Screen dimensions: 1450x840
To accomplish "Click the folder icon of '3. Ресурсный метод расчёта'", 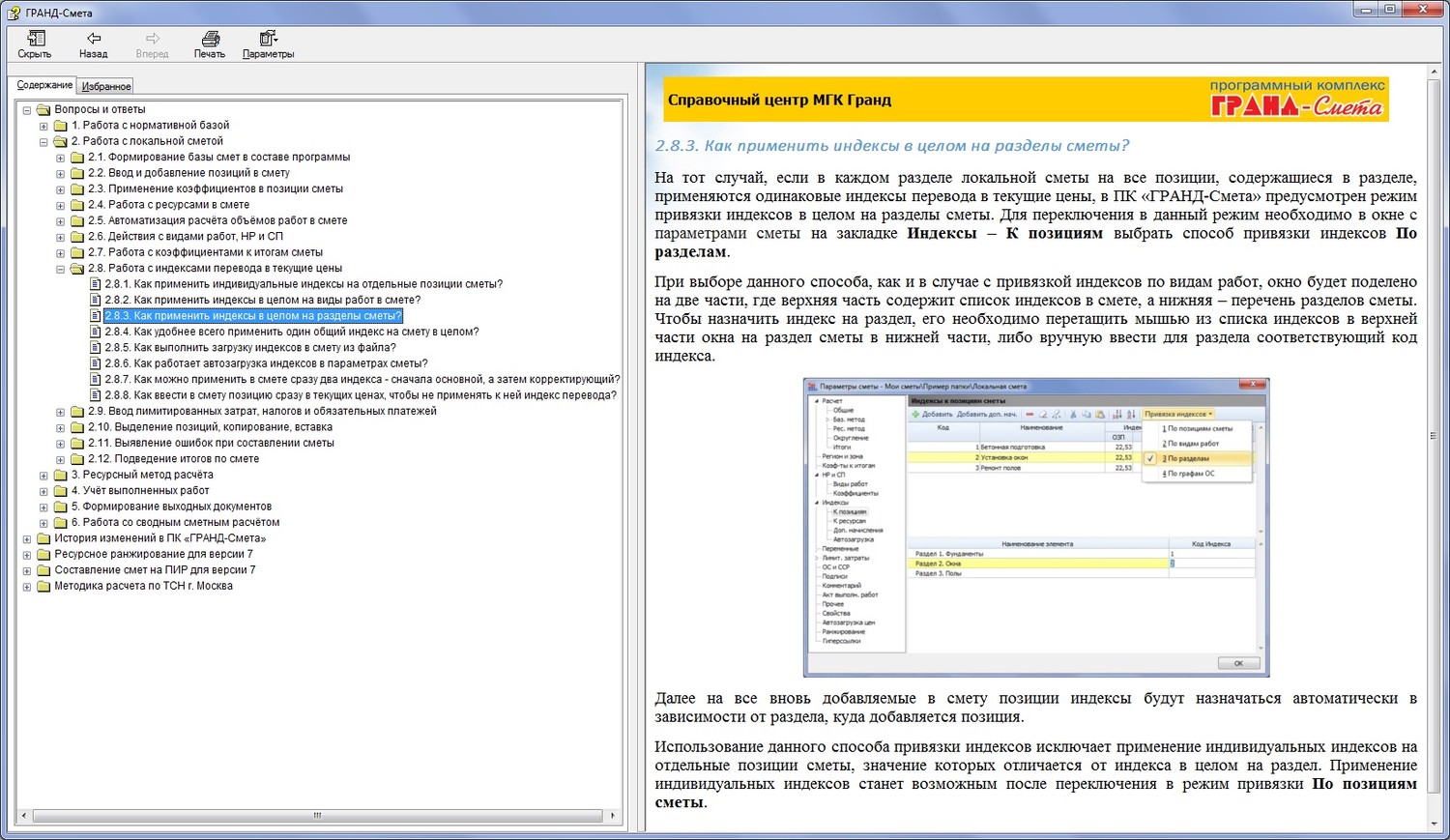I will [x=61, y=476].
